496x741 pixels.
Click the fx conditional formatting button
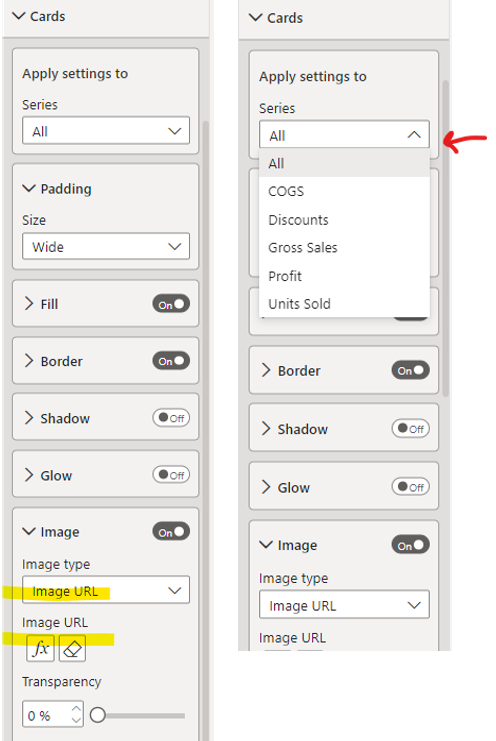point(41,648)
